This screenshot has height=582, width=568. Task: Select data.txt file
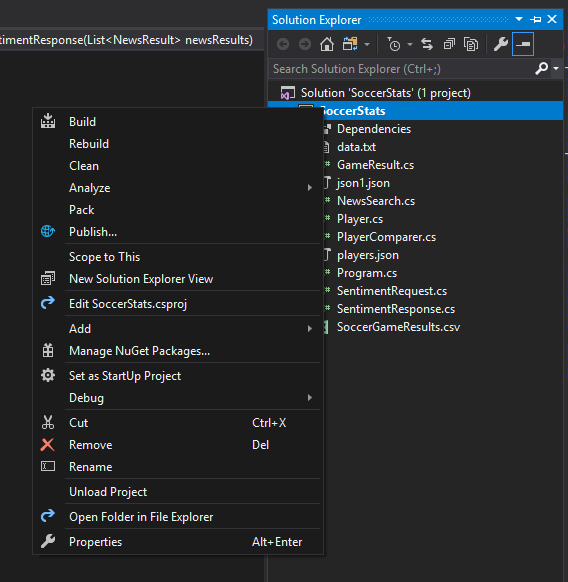pyautogui.click(x=356, y=147)
